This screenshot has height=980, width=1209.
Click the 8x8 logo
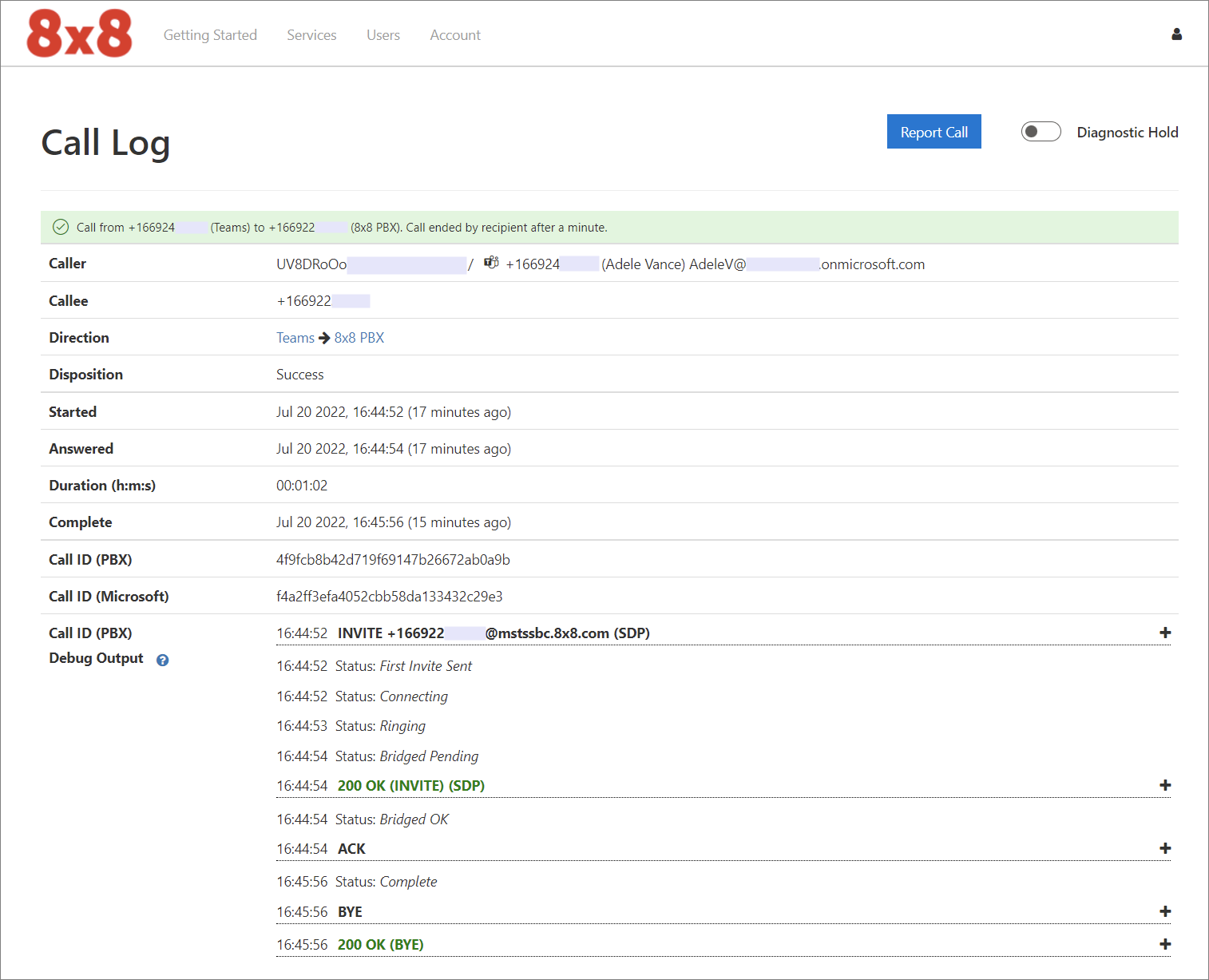[x=79, y=34]
